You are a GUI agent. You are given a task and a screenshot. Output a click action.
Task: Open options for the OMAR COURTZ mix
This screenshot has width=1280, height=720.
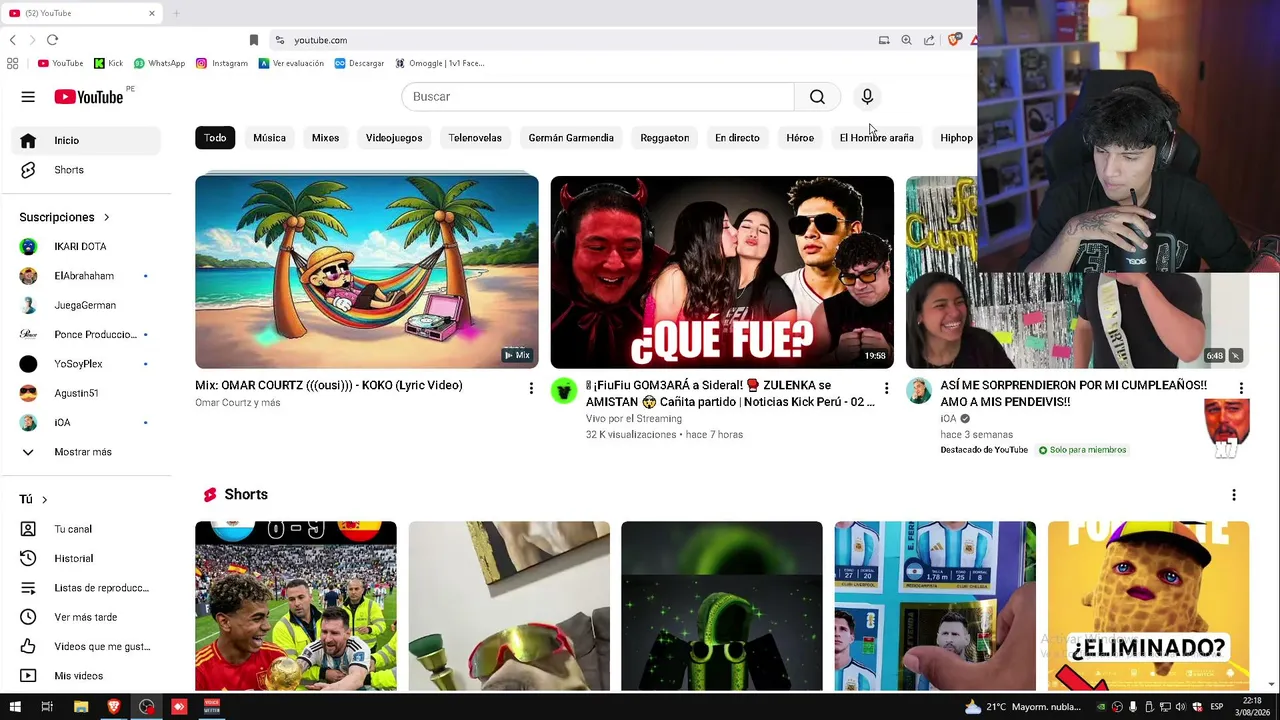[x=531, y=388]
